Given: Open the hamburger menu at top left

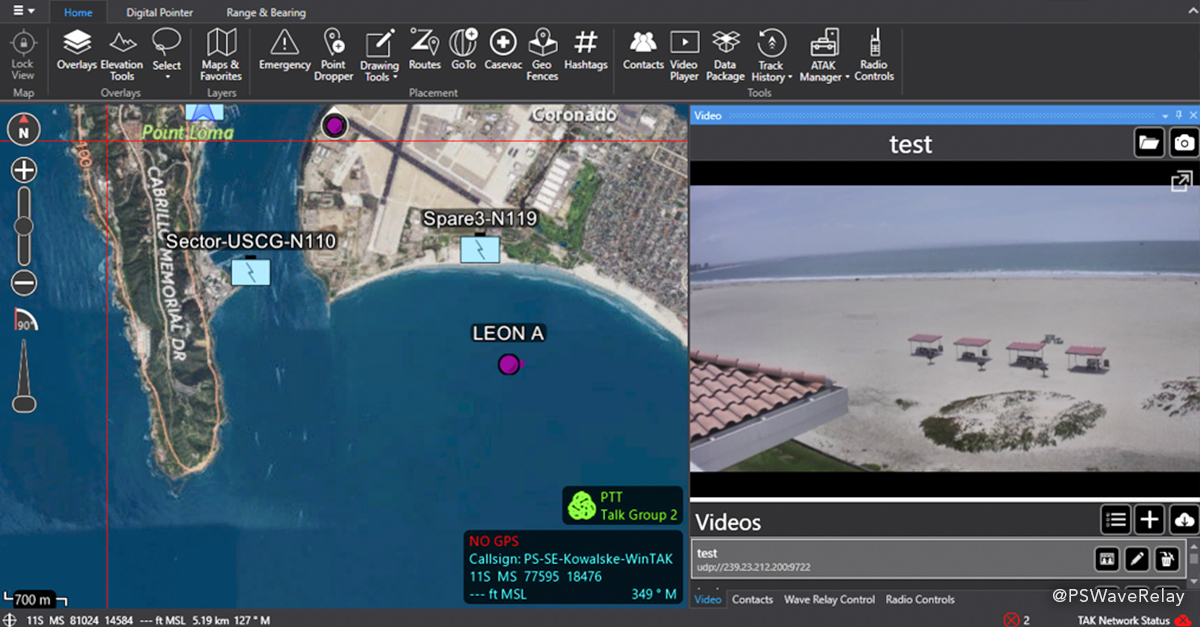Looking at the screenshot, I should click(16, 12).
